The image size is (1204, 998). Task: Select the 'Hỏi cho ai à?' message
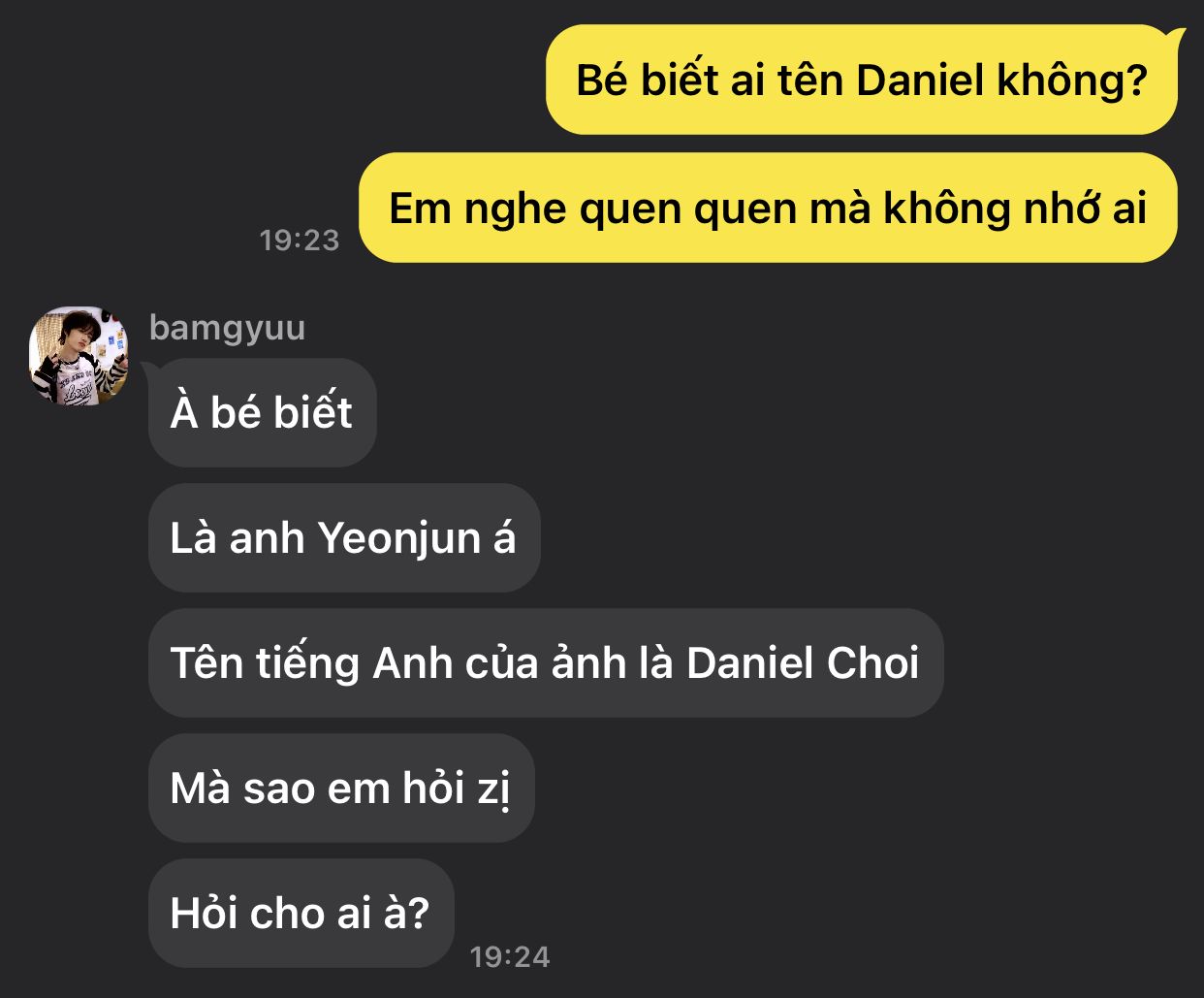pos(301,913)
